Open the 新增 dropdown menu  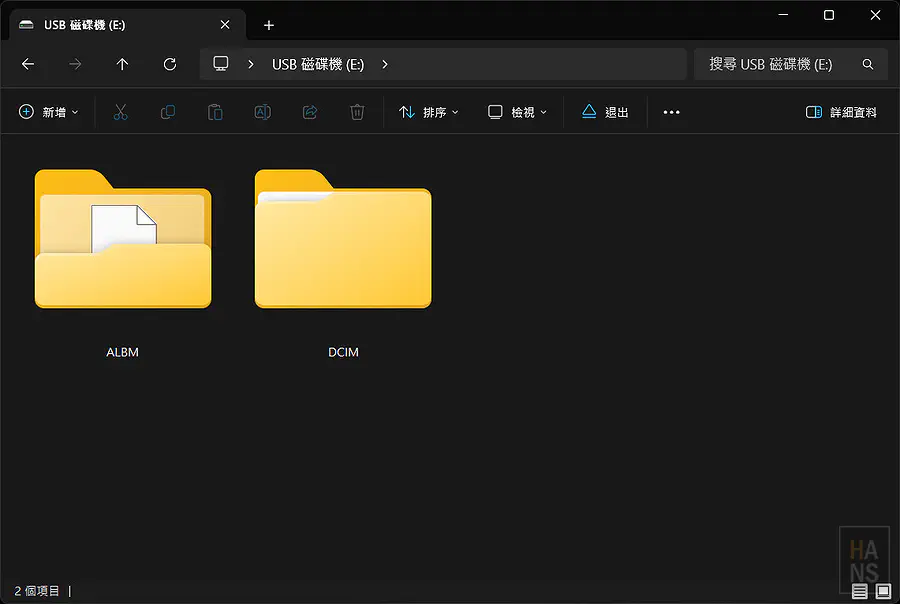(x=49, y=112)
